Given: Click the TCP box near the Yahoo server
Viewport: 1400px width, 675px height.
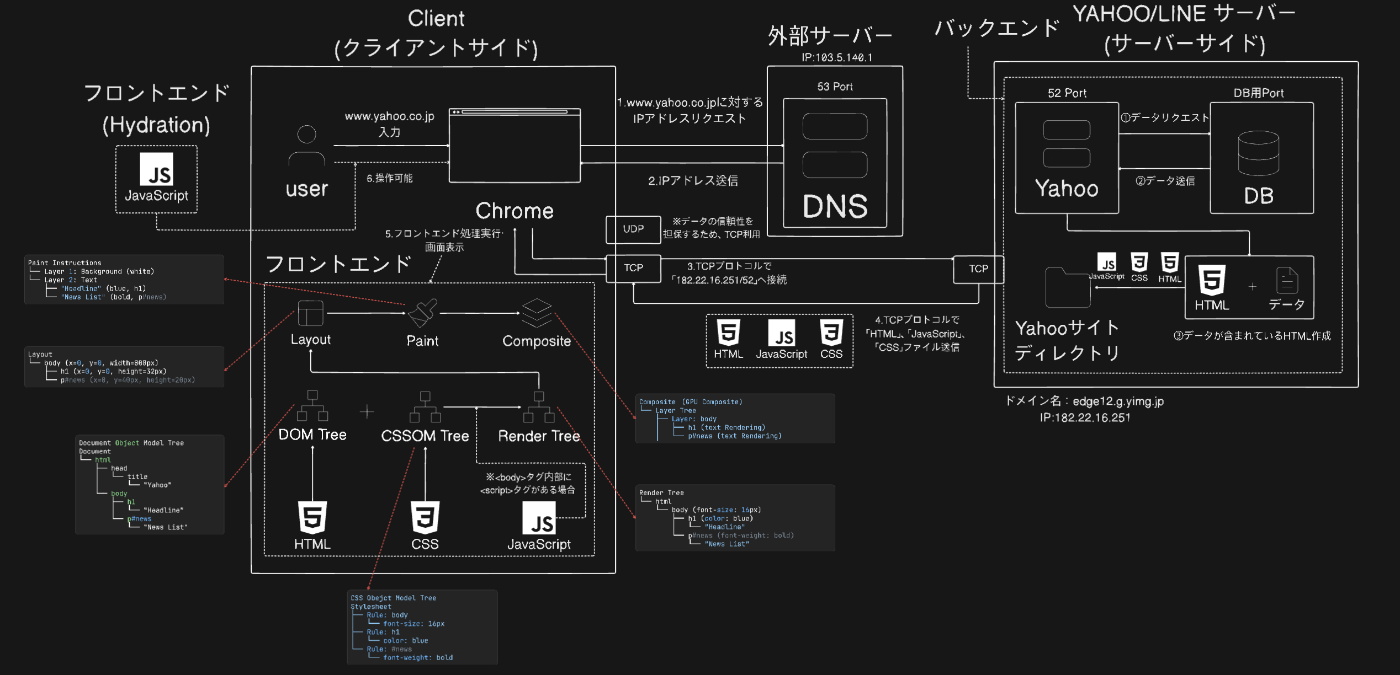Looking at the screenshot, I should click(979, 268).
